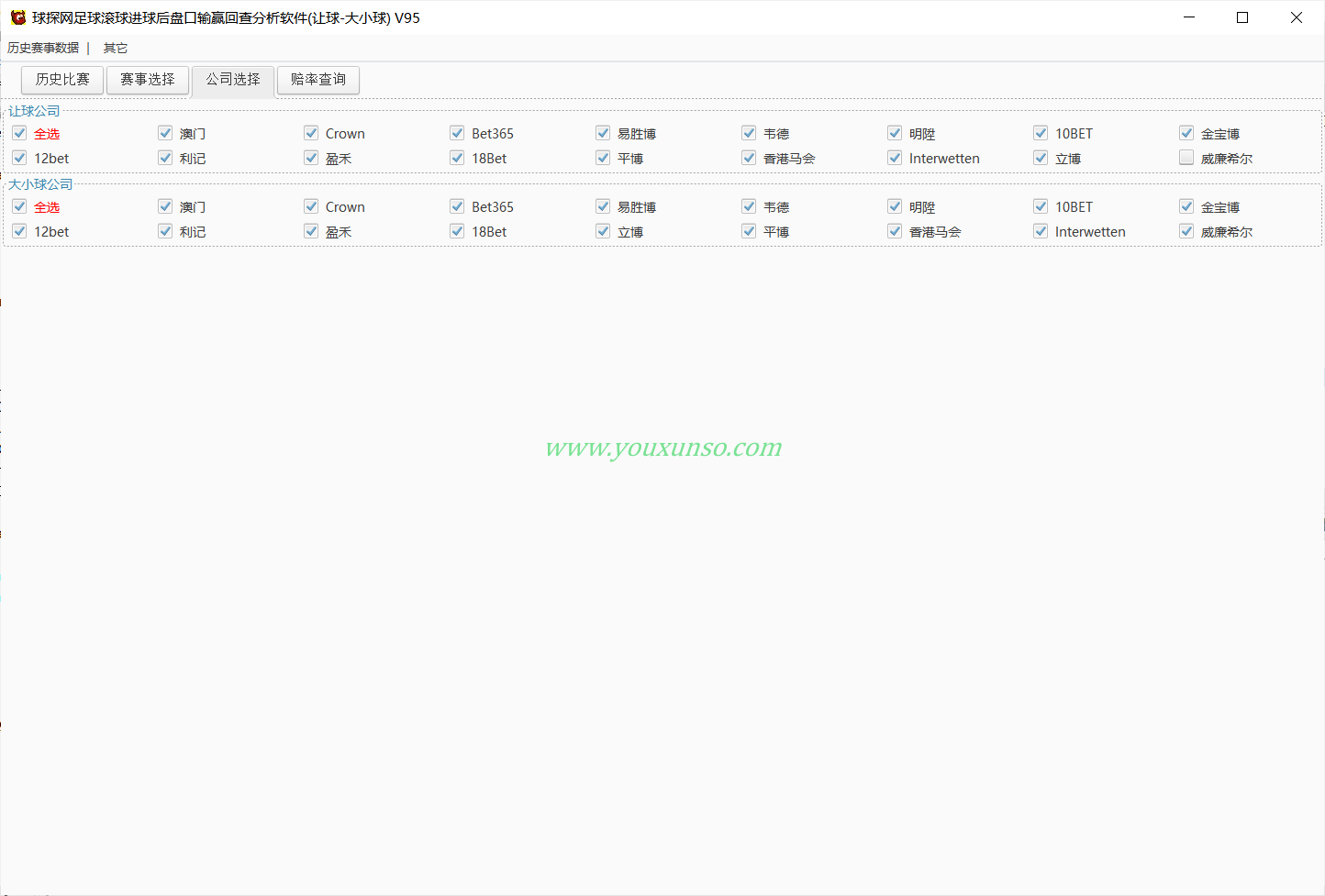Toggle 易胜博 in 大小球公司 group

click(x=603, y=206)
